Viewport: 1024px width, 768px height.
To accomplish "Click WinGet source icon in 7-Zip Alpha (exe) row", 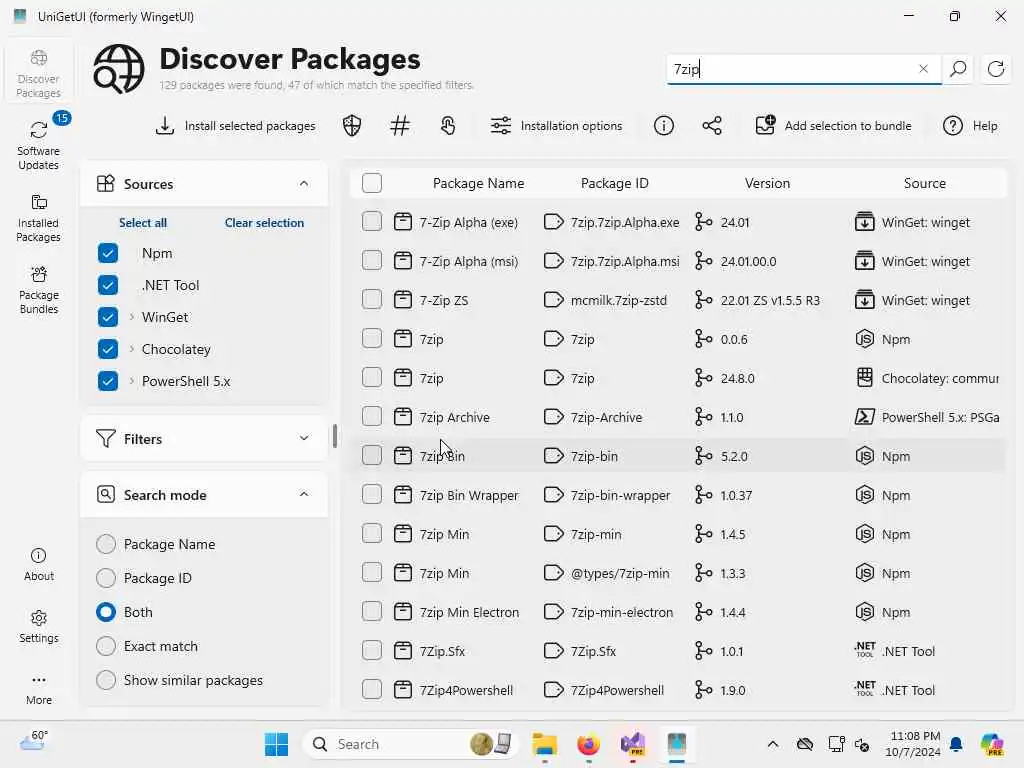I will (865, 222).
